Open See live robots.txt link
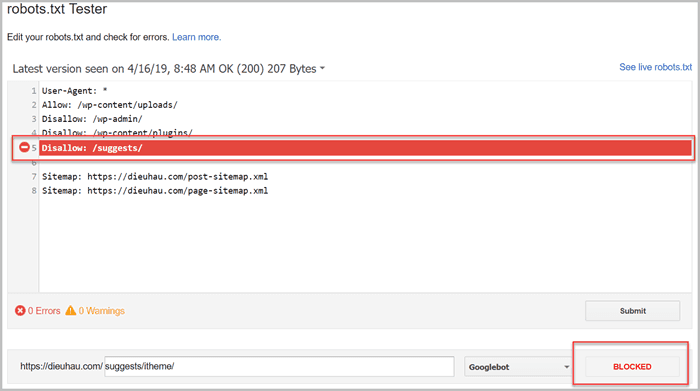This screenshot has width=700, height=391. 655,67
